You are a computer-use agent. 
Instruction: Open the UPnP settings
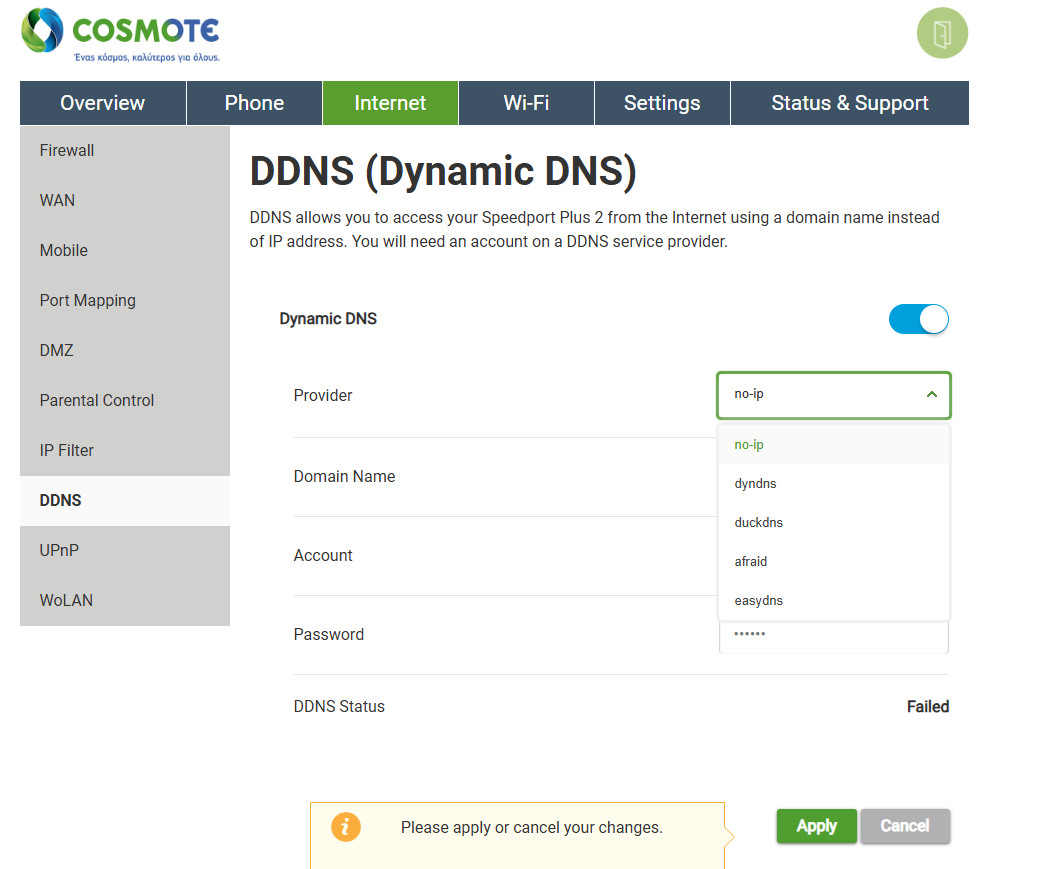125,550
